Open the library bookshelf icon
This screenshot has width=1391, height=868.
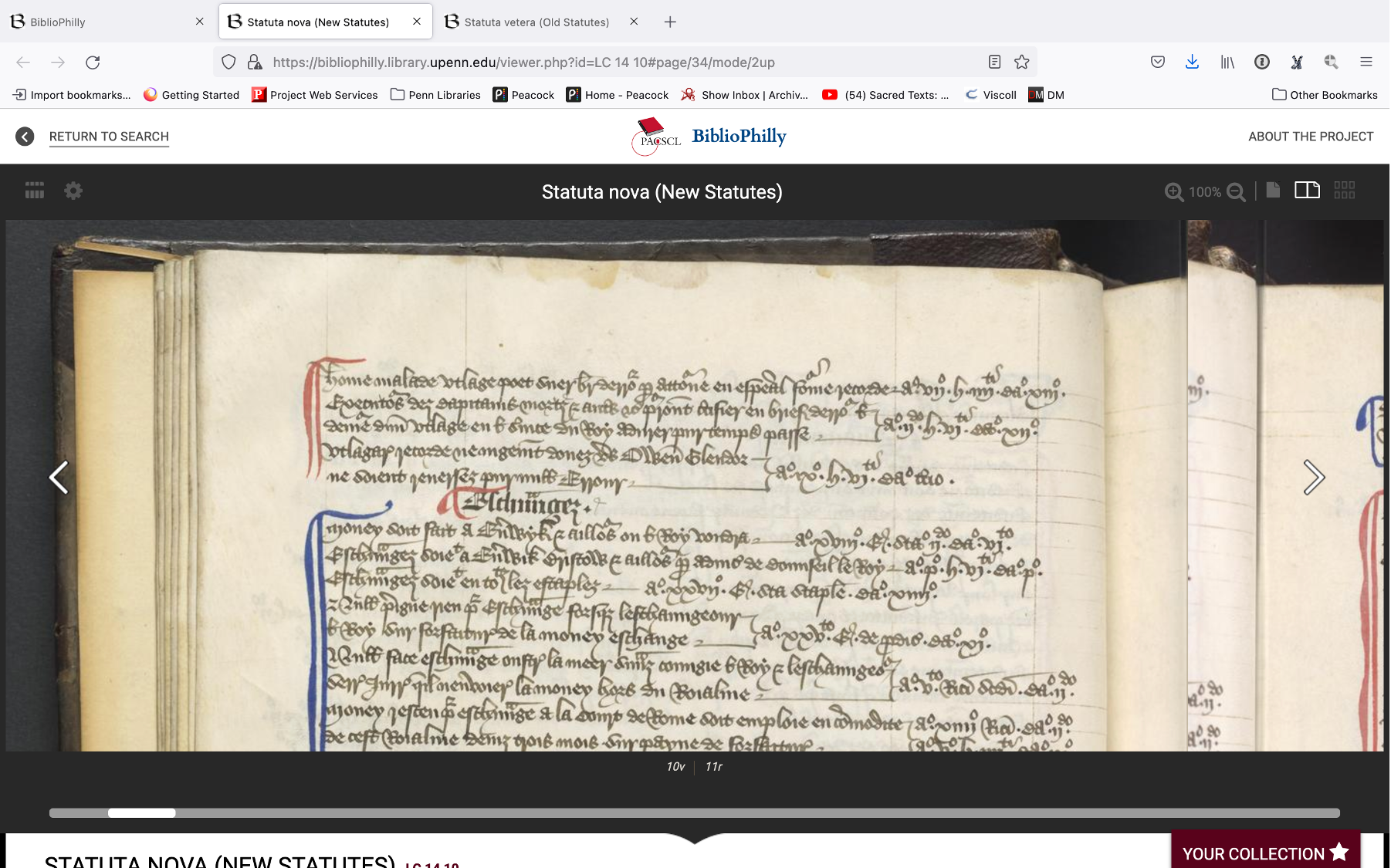point(1227,62)
